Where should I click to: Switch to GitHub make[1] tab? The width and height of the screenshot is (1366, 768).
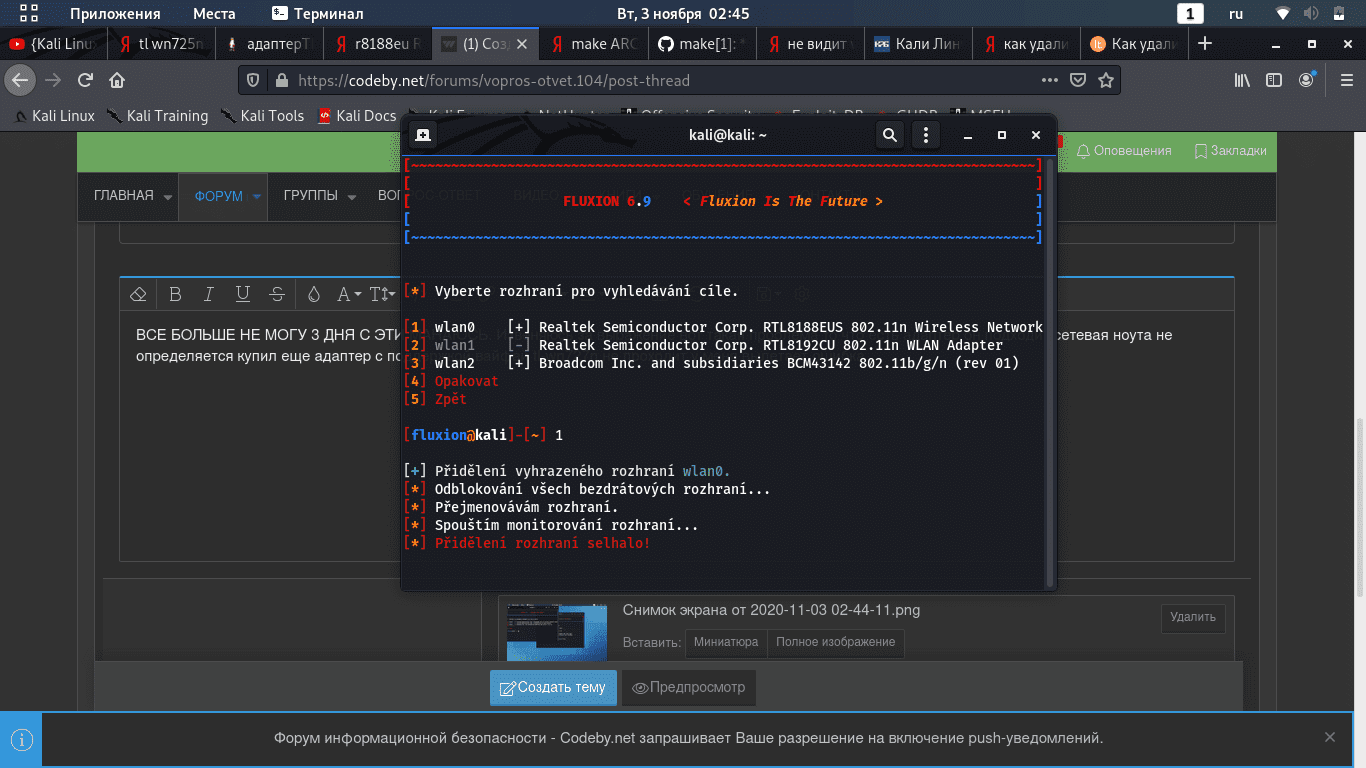pos(701,44)
